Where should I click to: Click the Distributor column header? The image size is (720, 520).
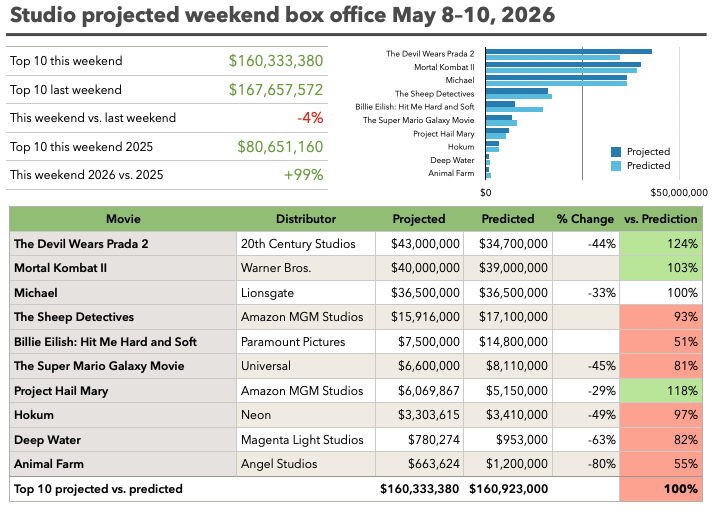306,219
